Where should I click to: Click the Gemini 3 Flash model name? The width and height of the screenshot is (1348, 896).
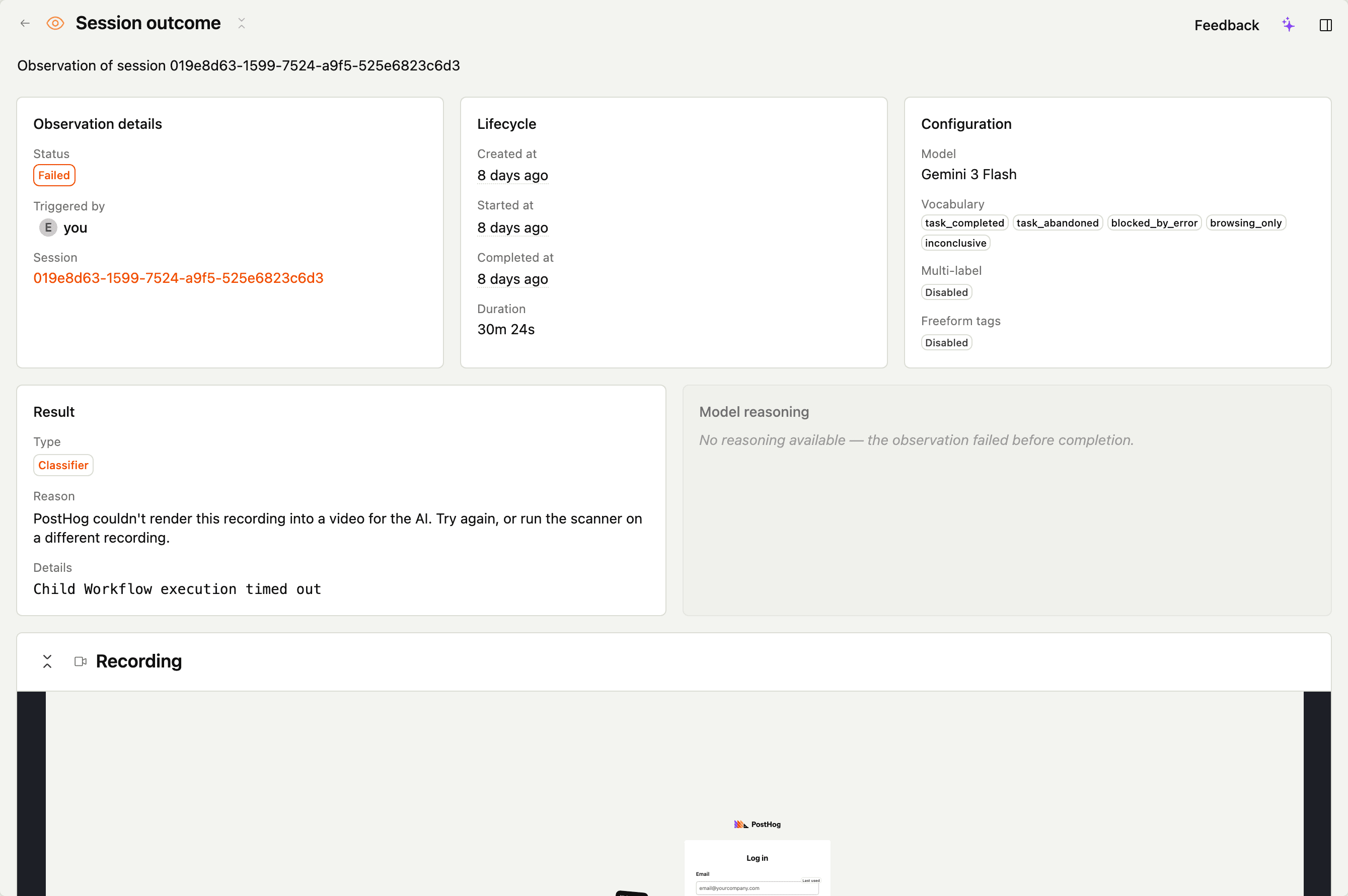[x=968, y=174]
